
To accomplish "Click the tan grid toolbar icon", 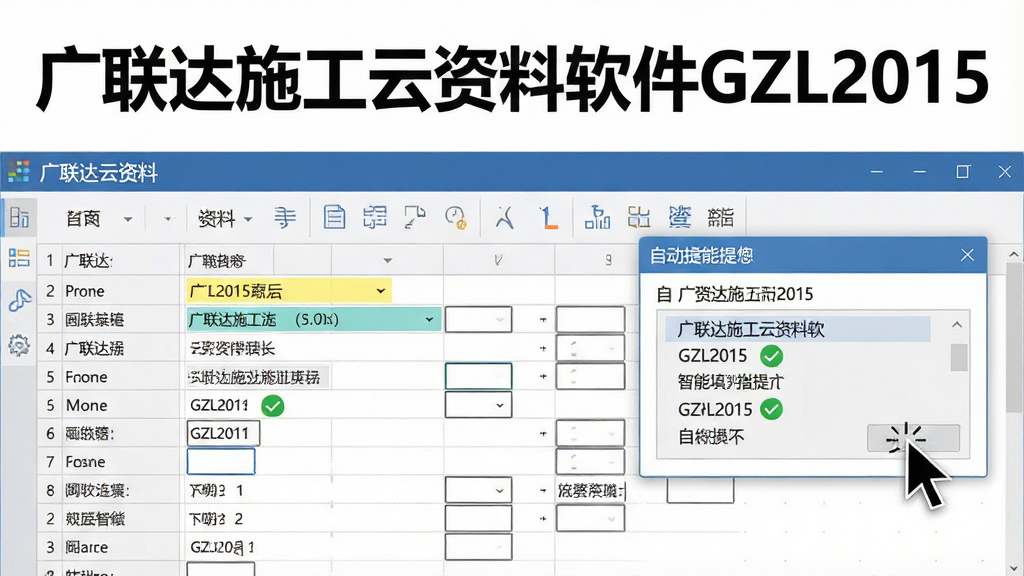I will 639,217.
